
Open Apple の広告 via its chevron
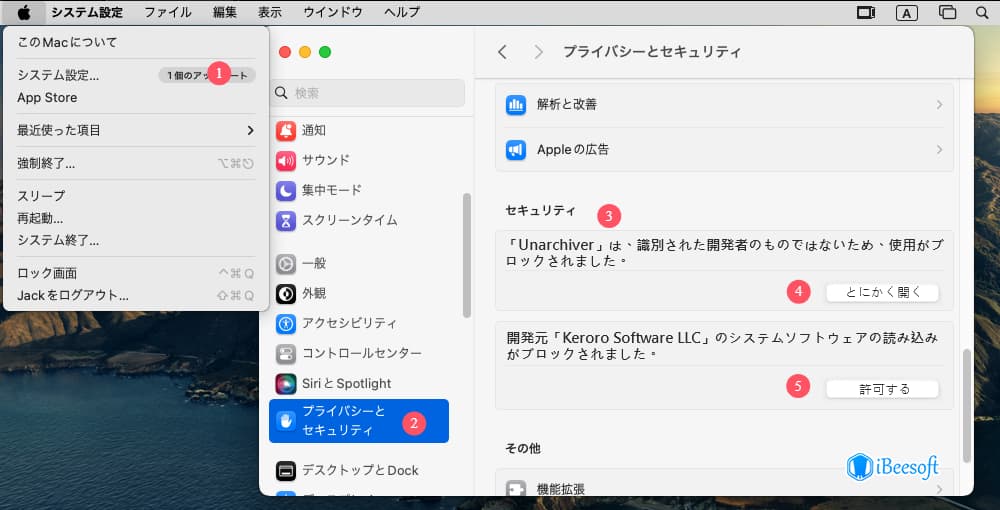pos(939,150)
